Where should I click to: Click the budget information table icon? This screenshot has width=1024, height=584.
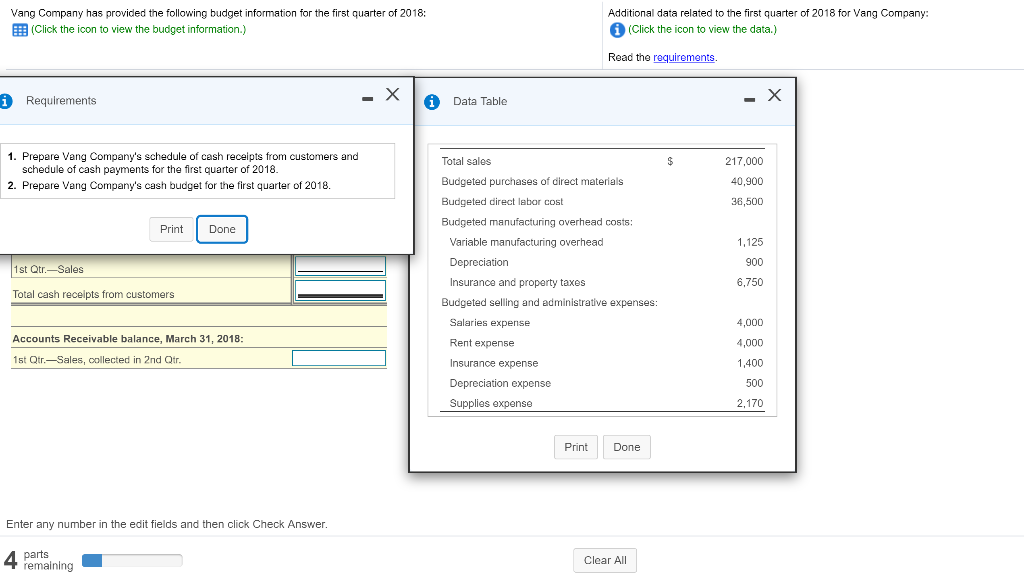18,29
